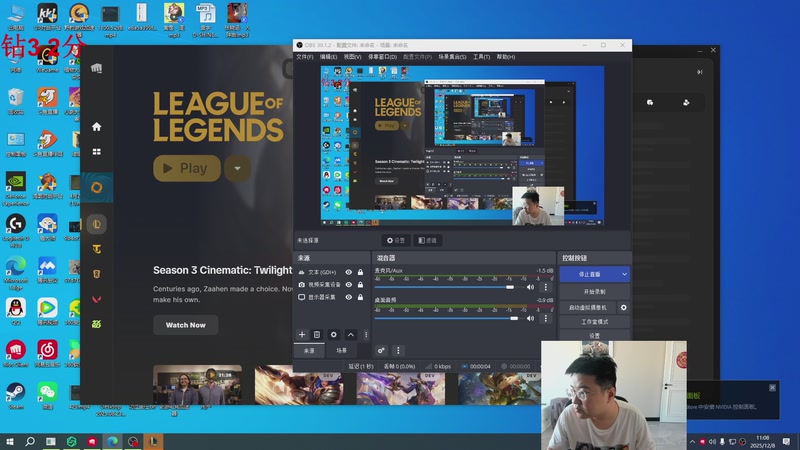
Task: Open source properties gear in the OBS Sources toolbar
Action: pos(334,335)
